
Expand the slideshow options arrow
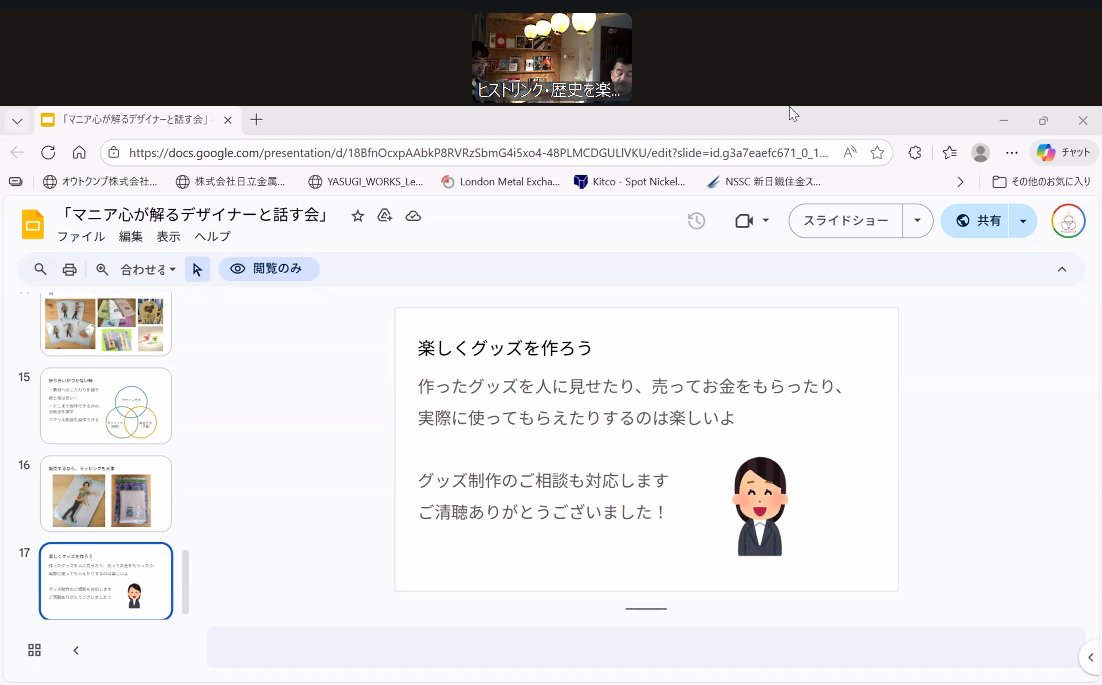tap(917, 221)
